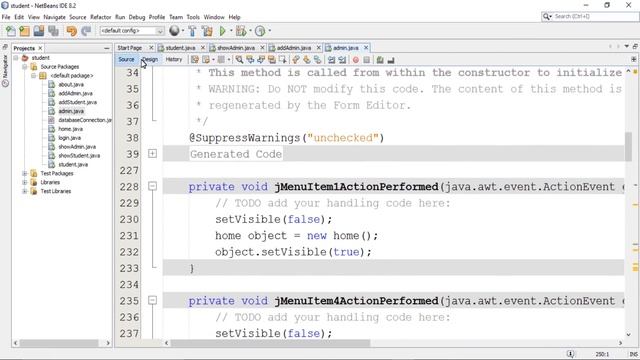Click the Find Previous Occurrence icon
The width and height of the screenshot is (640, 360).
250,60
